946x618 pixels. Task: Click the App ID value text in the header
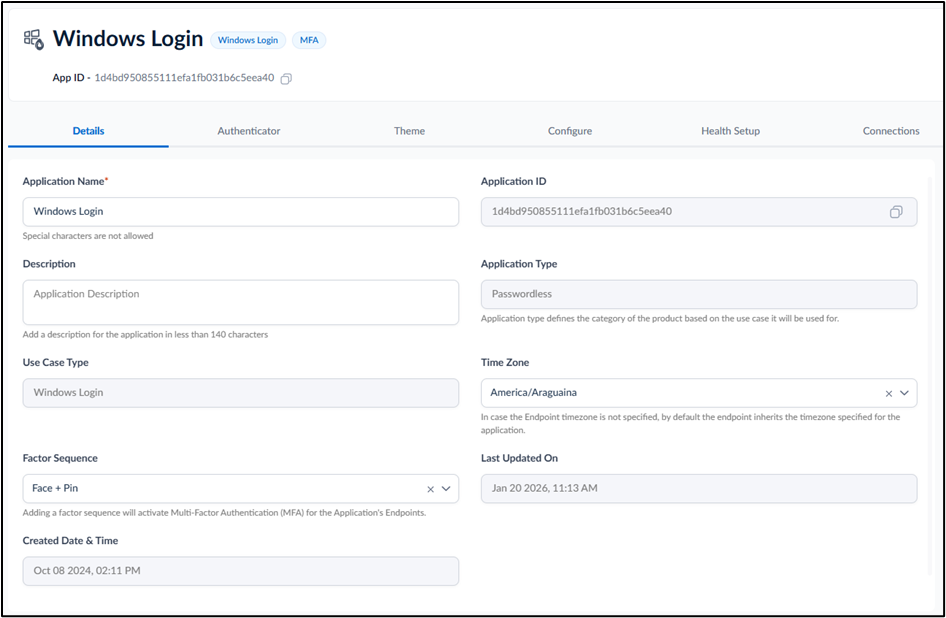tap(184, 78)
